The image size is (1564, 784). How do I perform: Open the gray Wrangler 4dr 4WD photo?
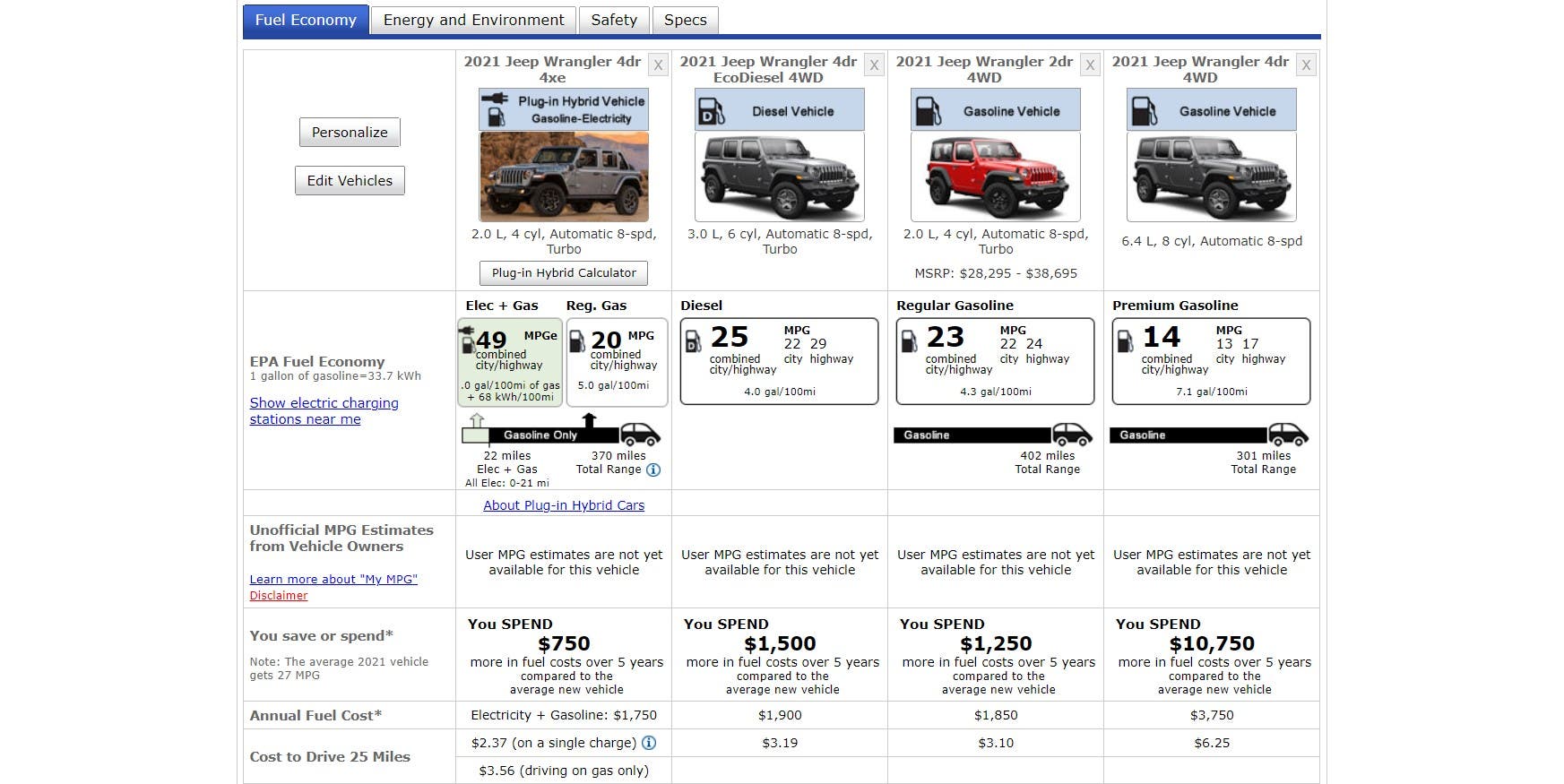pos(1212,177)
